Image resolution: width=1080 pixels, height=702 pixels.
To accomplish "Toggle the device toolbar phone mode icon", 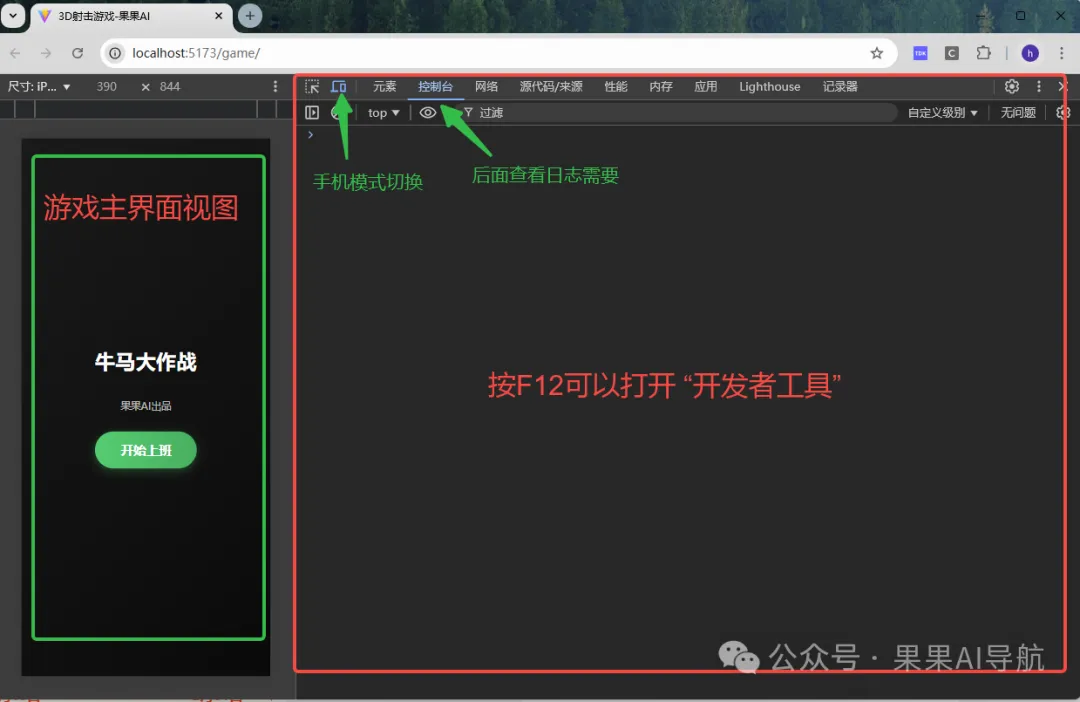I will pyautogui.click(x=338, y=87).
